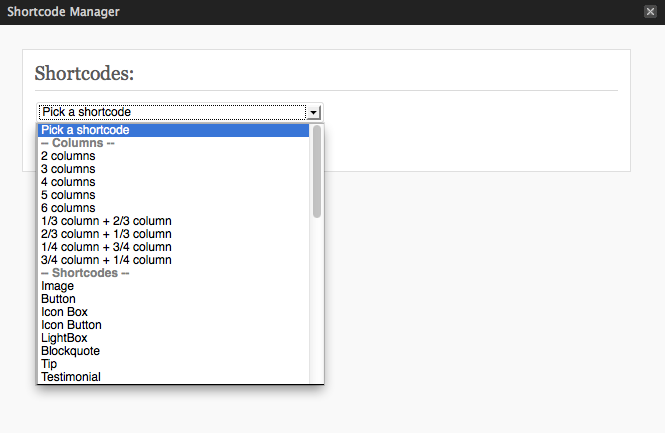
Task: Click the shortcode dropdown arrow button
Action: (313, 112)
